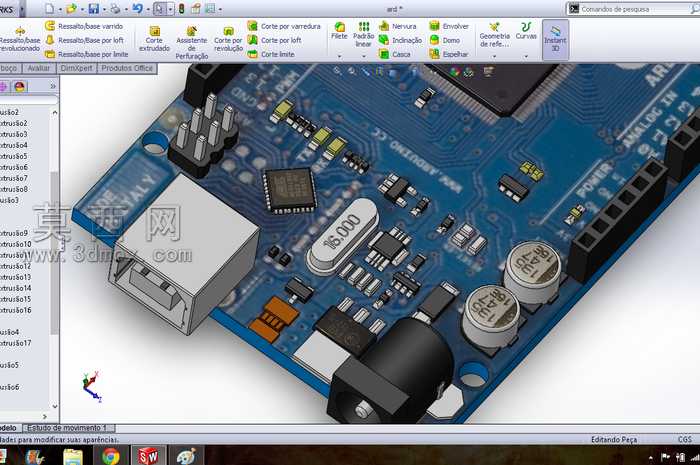Select the Domo tool
This screenshot has width=700, height=465.
coord(445,40)
